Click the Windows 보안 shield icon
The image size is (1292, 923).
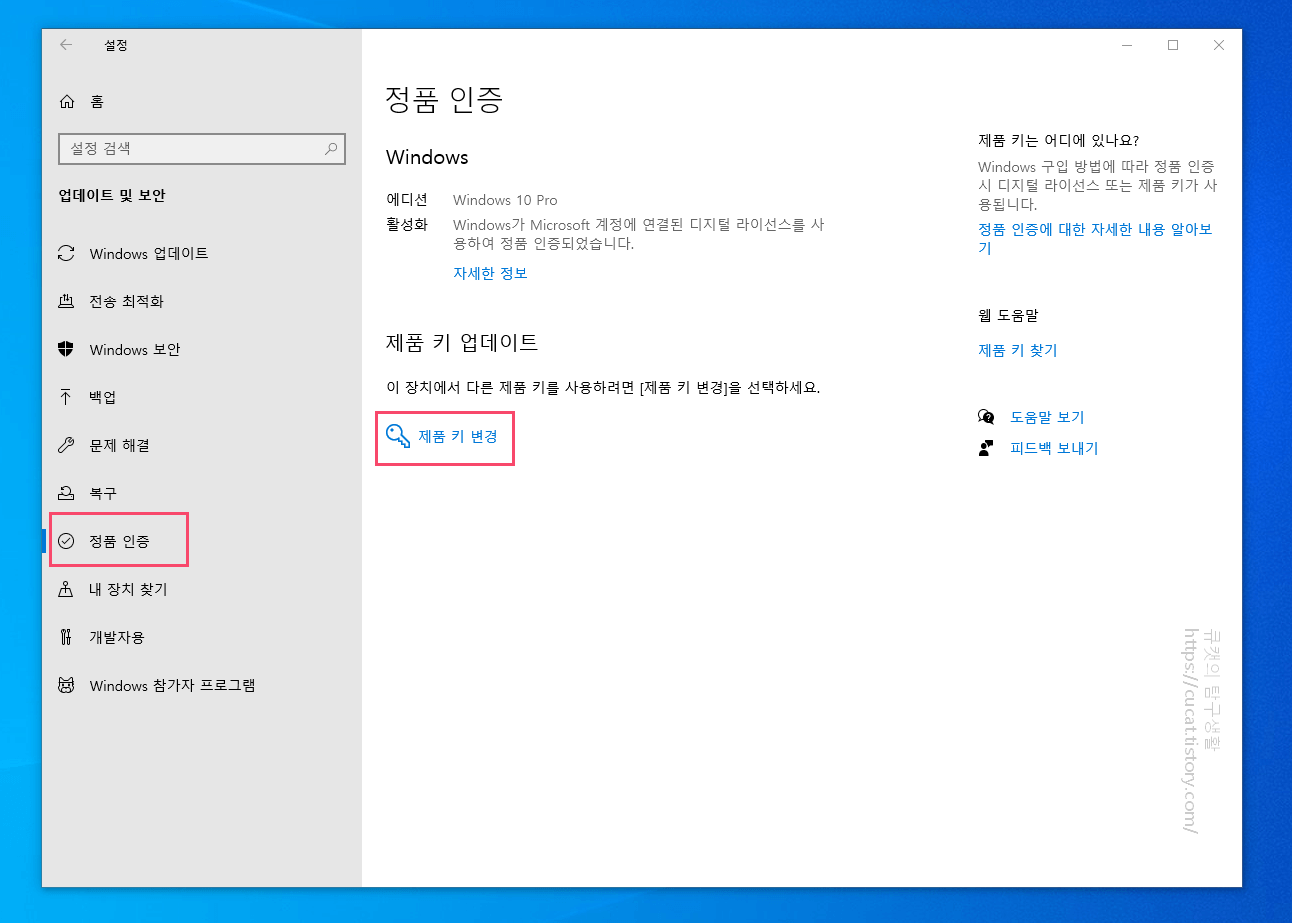tap(67, 349)
